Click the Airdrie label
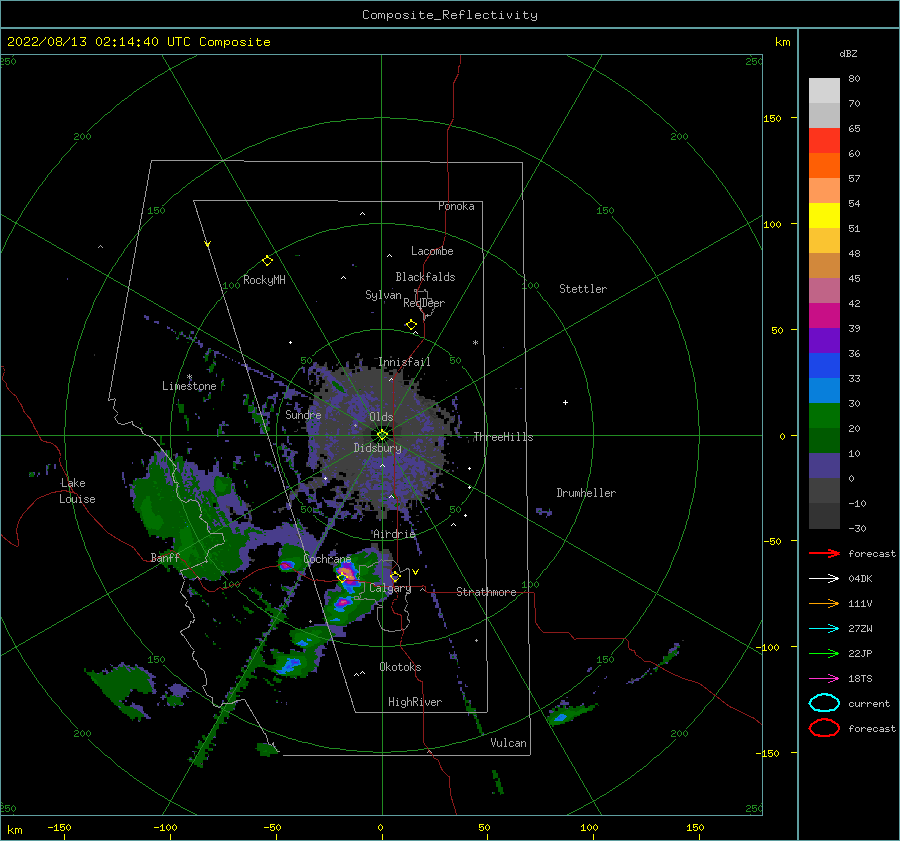The image size is (900, 841). [x=394, y=534]
